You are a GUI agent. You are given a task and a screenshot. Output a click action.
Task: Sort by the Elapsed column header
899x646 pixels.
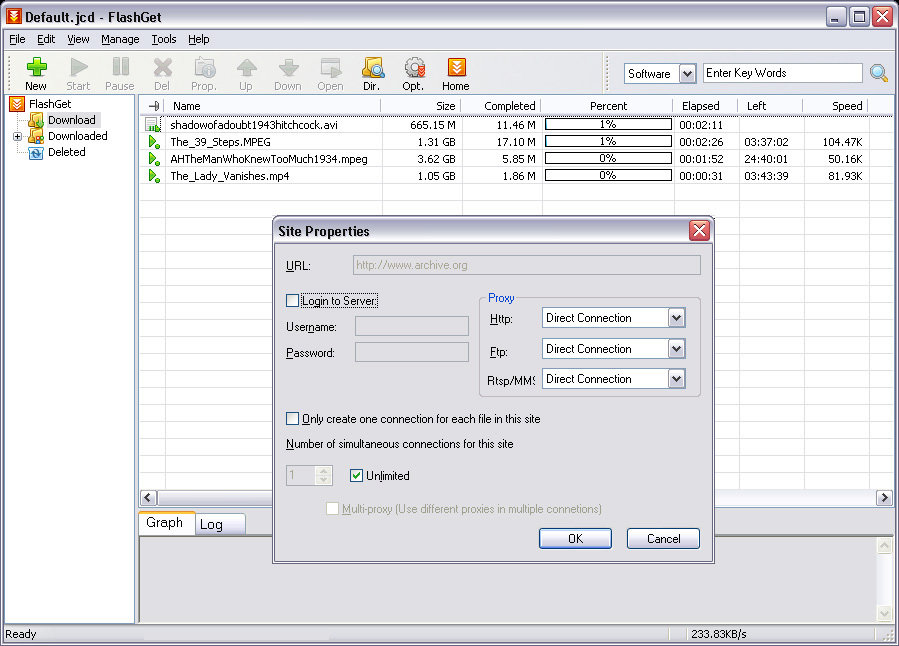tap(706, 106)
